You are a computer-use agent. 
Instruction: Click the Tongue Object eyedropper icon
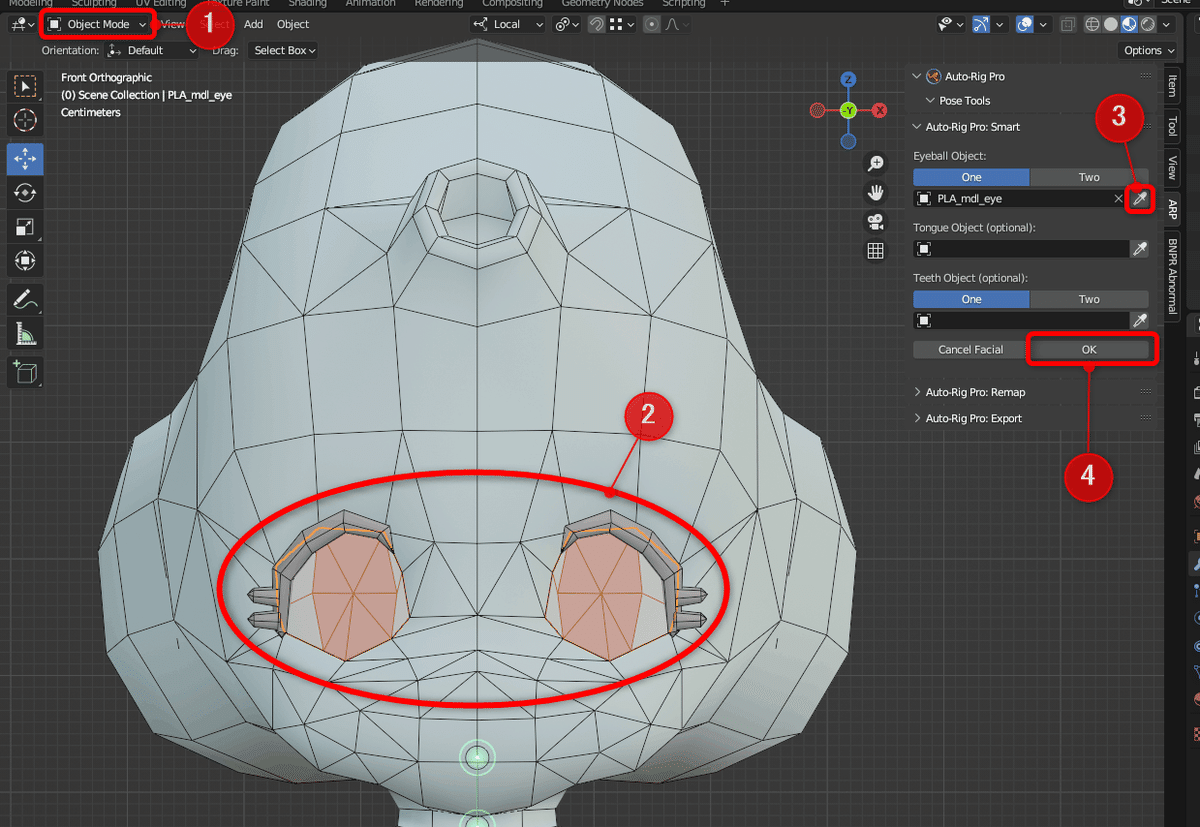[1139, 249]
